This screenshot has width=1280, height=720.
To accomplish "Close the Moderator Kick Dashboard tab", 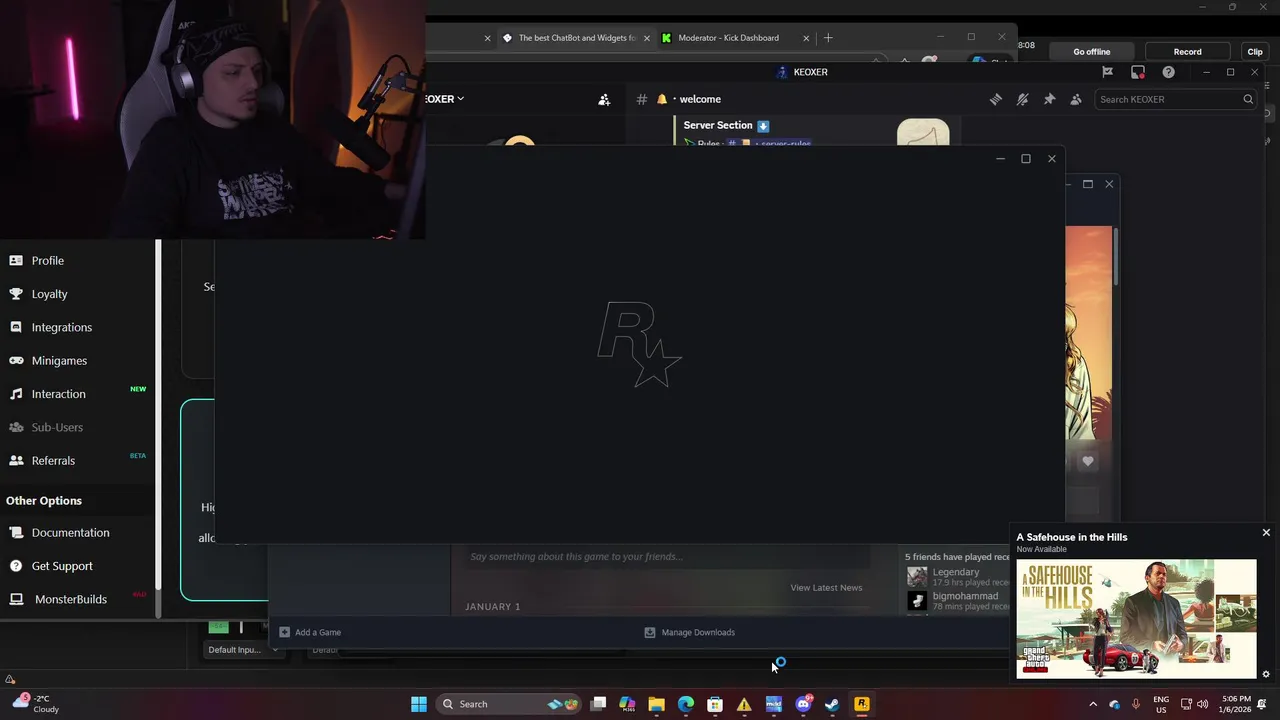I will click(x=806, y=38).
